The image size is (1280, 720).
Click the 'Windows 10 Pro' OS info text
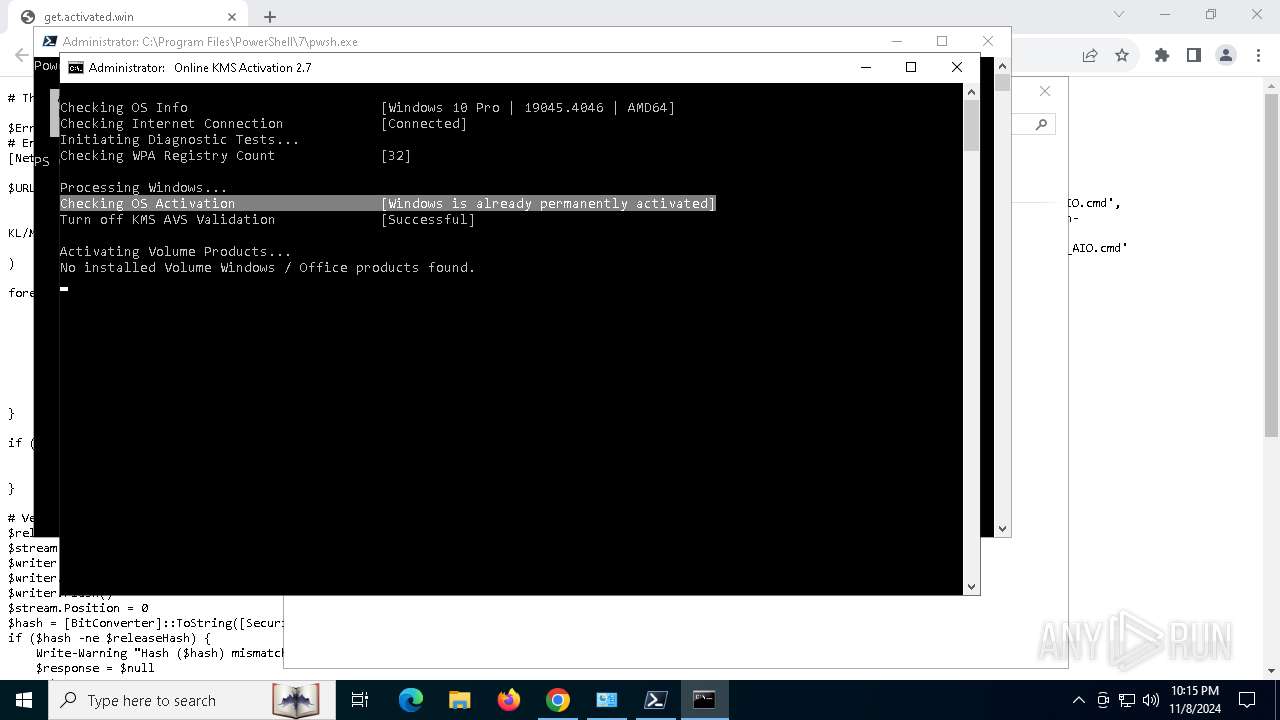click(x=443, y=107)
